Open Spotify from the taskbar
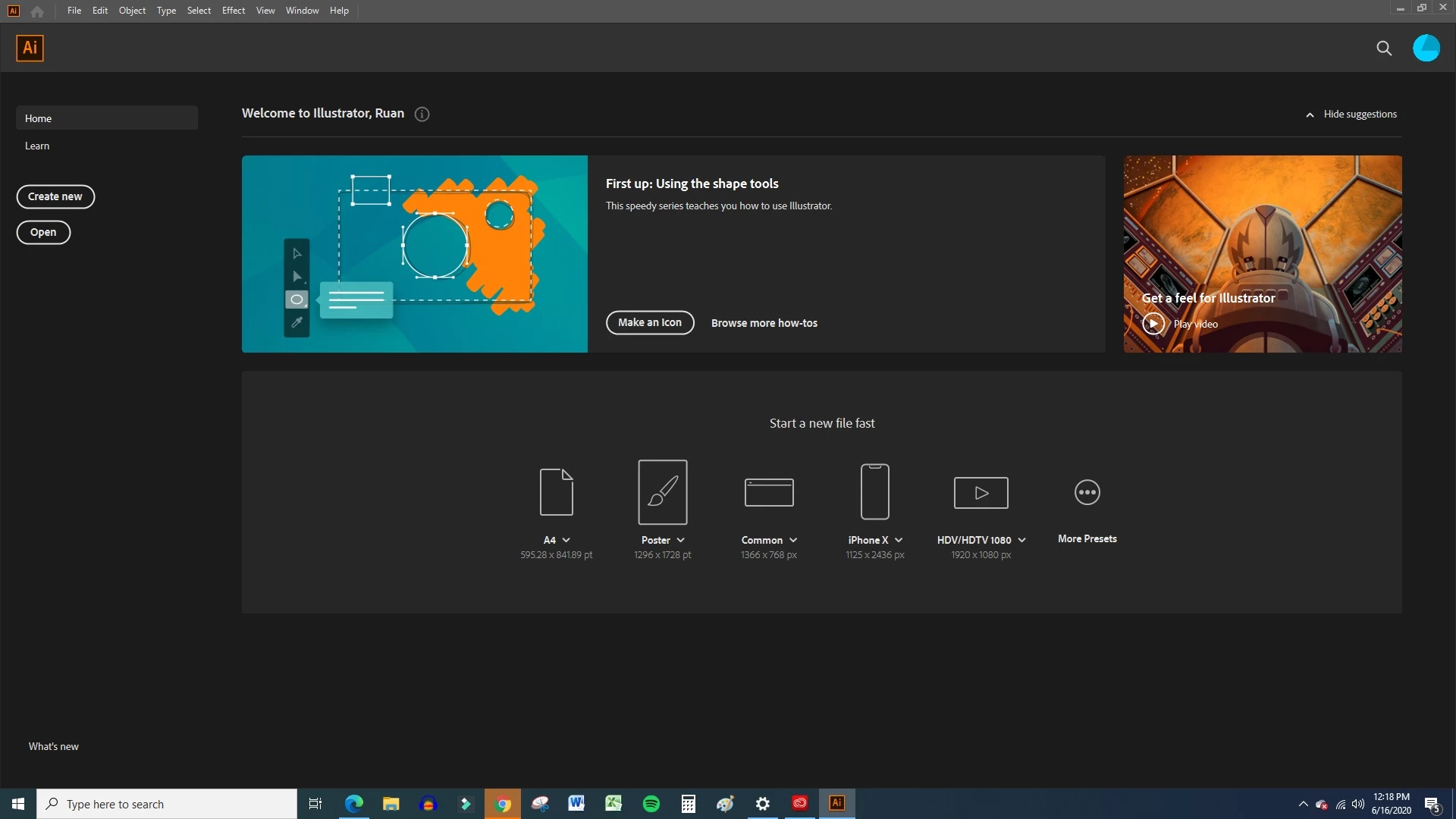 (651, 804)
